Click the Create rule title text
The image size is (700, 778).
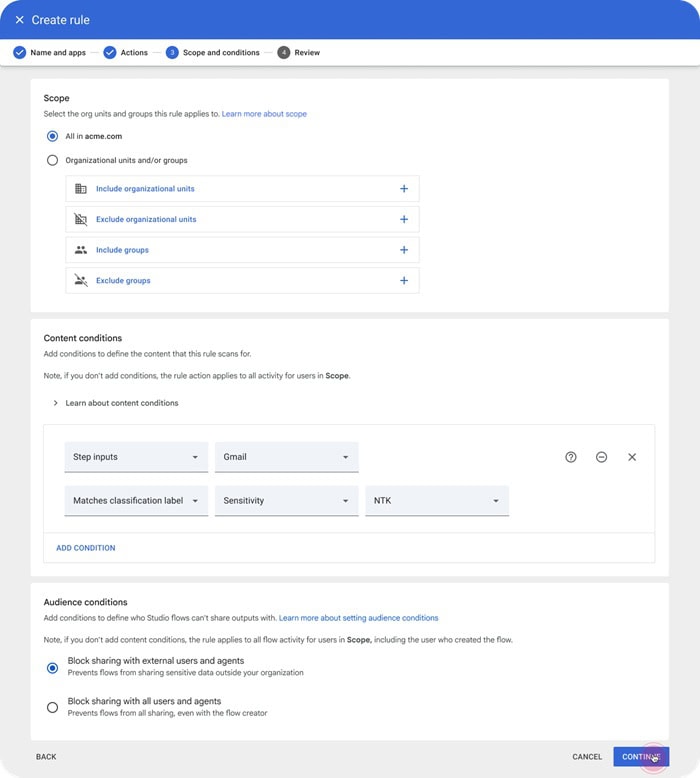[x=61, y=20]
